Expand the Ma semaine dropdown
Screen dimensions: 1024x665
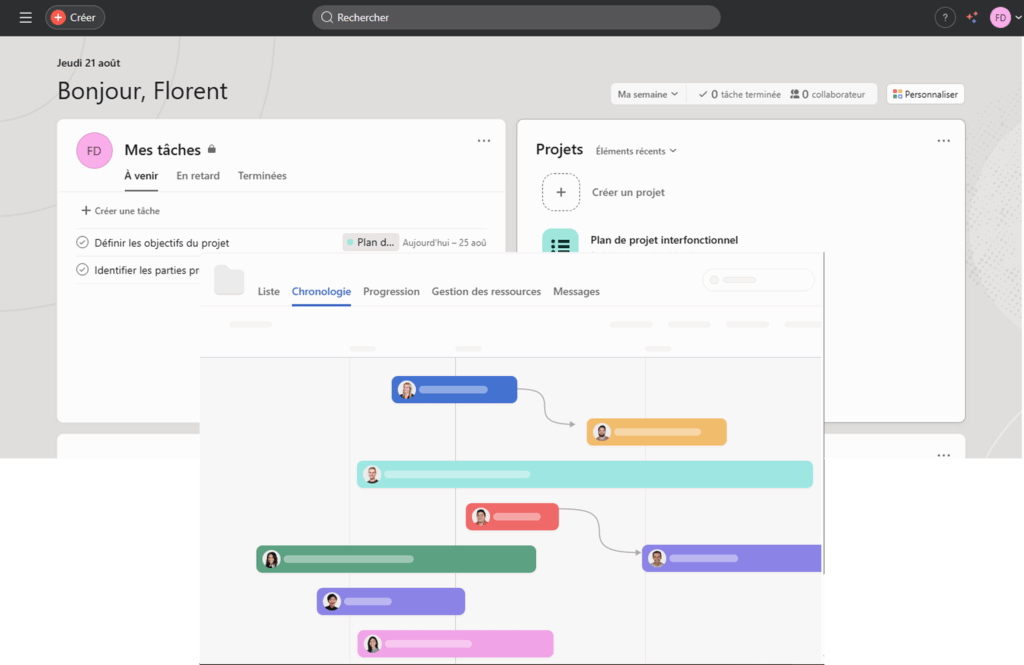point(648,94)
